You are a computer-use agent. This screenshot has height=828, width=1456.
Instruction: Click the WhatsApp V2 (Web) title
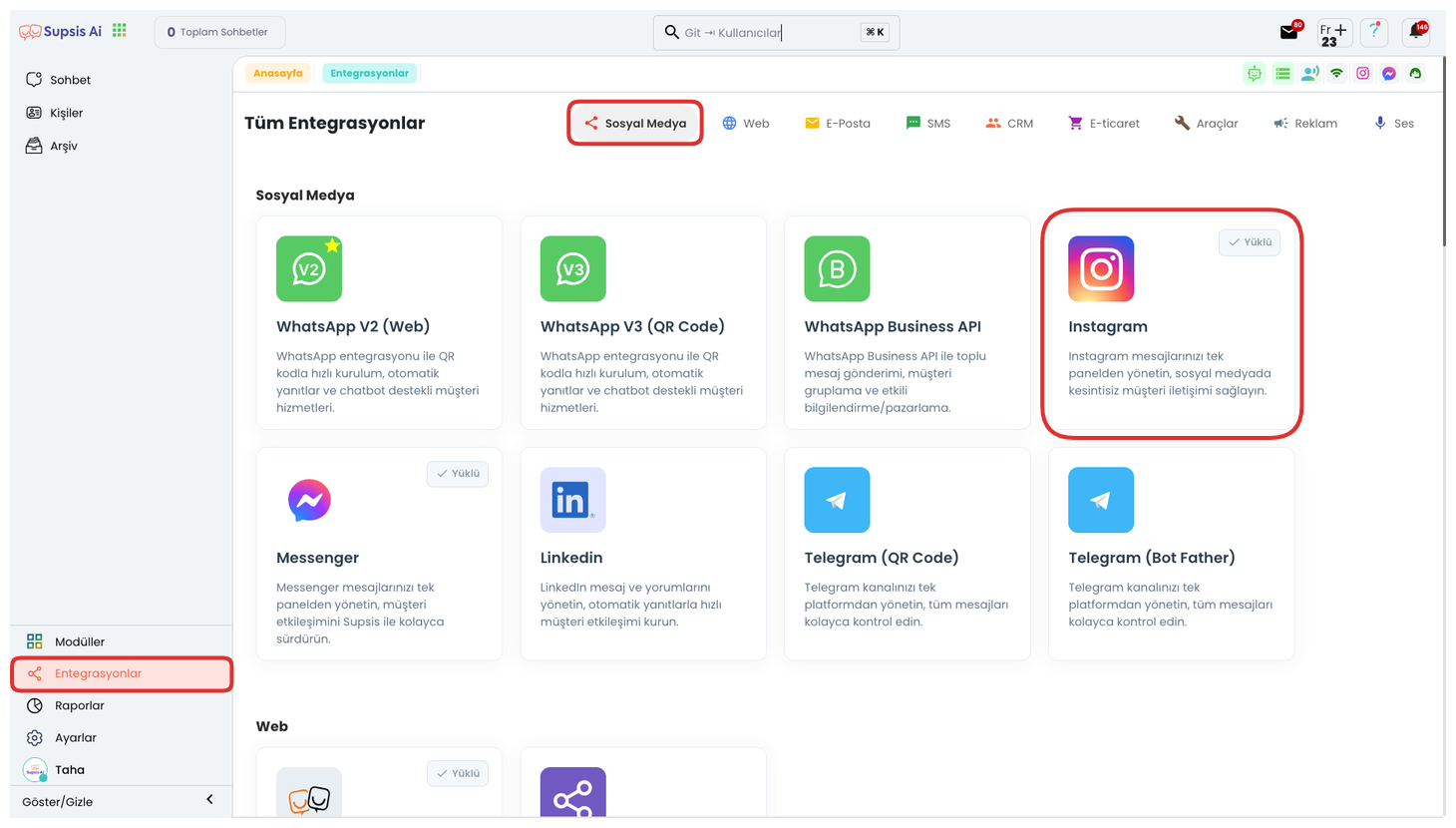(x=353, y=326)
